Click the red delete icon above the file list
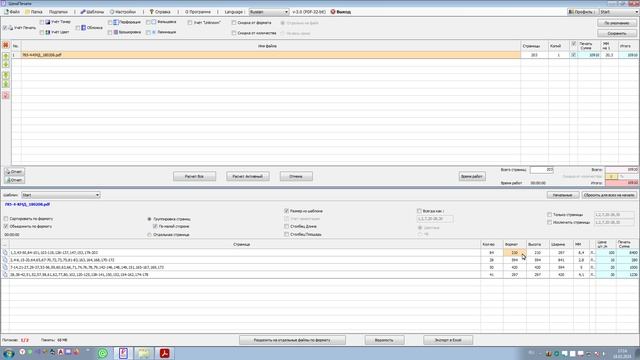The width and height of the screenshot is (640, 360). click(x=6, y=45)
